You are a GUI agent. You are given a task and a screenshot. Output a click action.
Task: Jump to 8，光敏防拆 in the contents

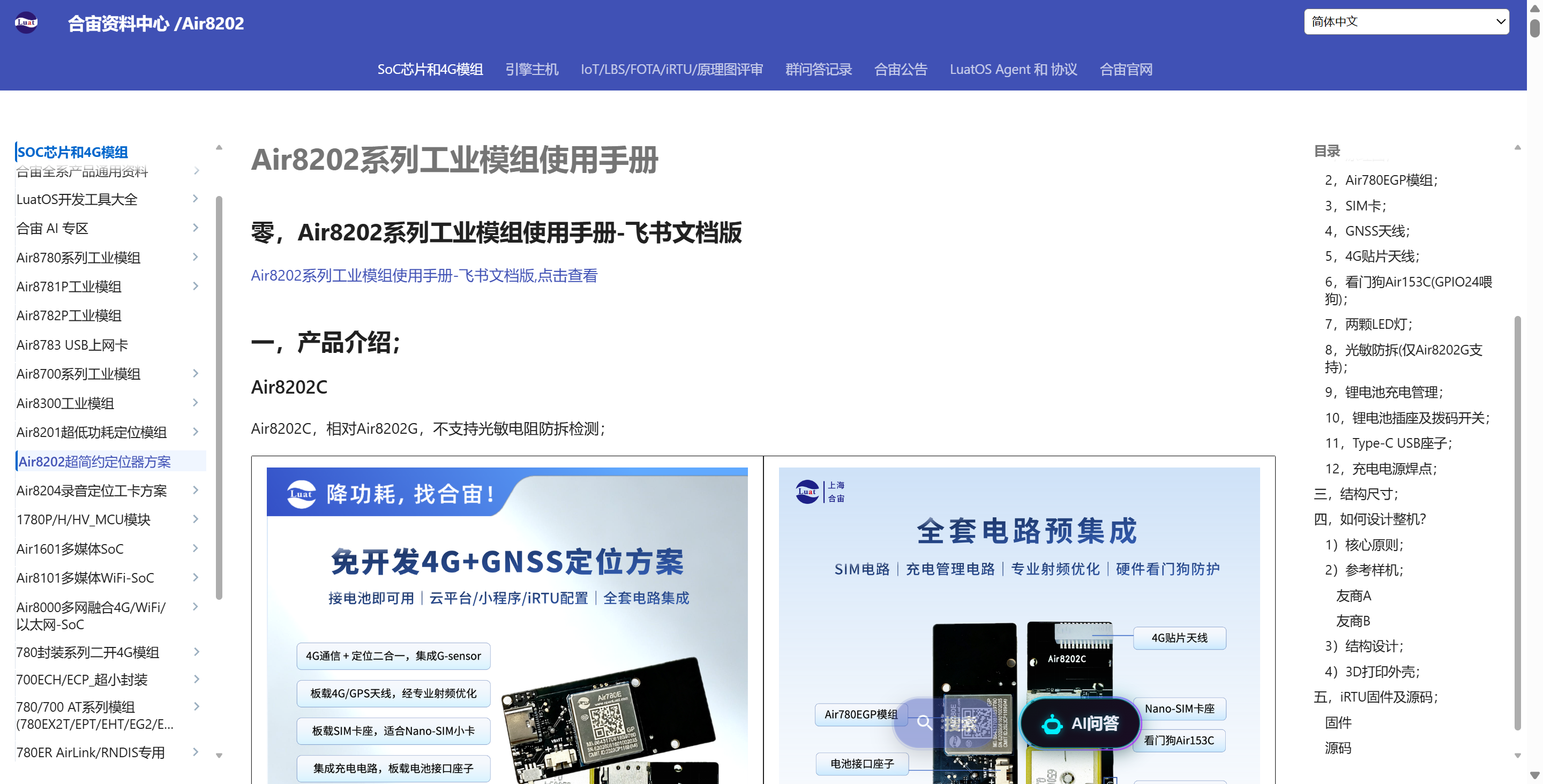[x=1404, y=358]
